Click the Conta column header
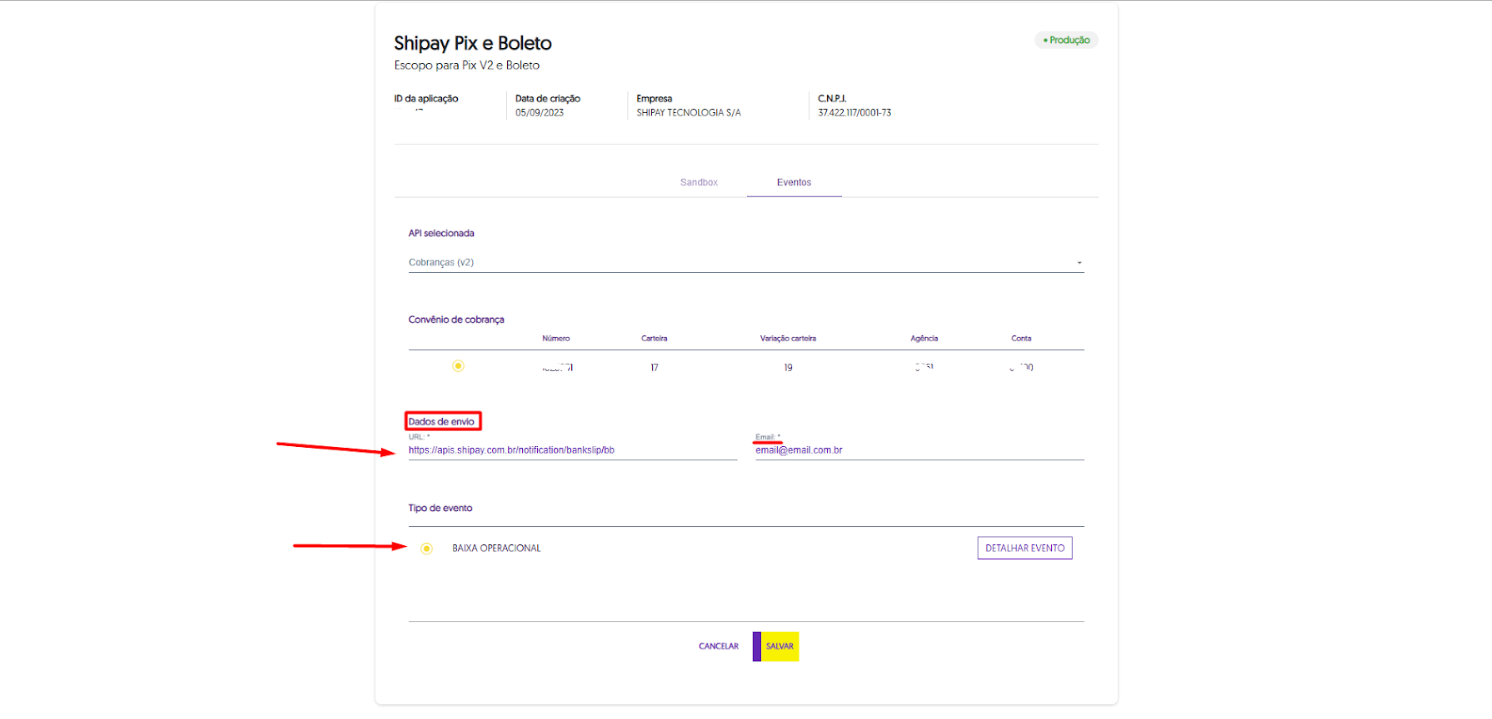1492x719 pixels. click(x=1021, y=339)
